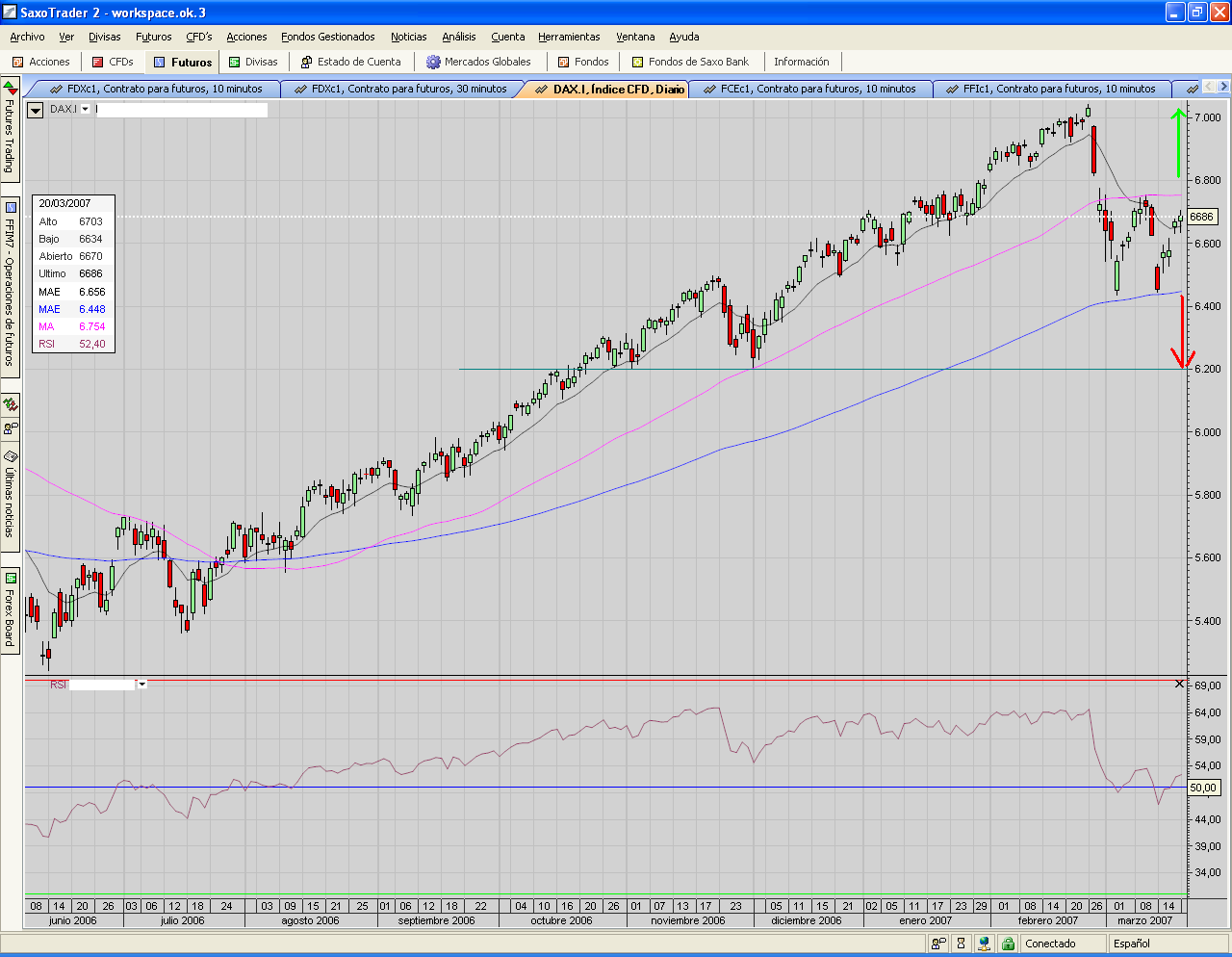This screenshot has height=957, width=1232.
Task: Click the chat user icon in status bar
Action: coord(938,944)
